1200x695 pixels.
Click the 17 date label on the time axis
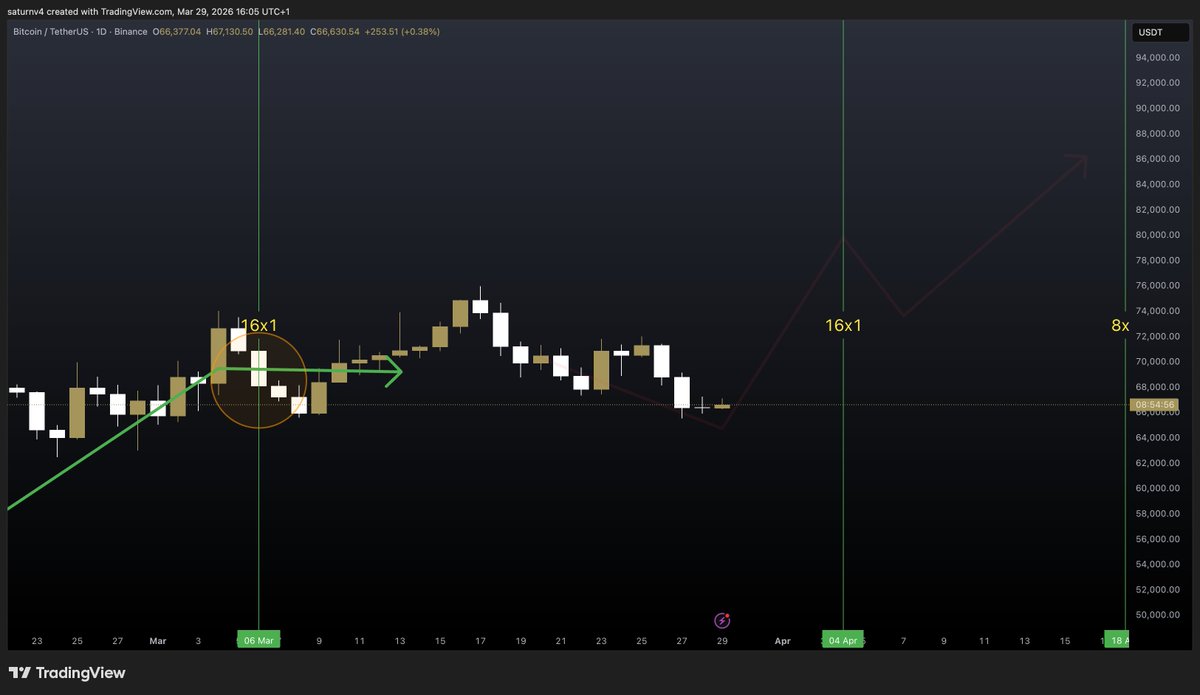480,640
